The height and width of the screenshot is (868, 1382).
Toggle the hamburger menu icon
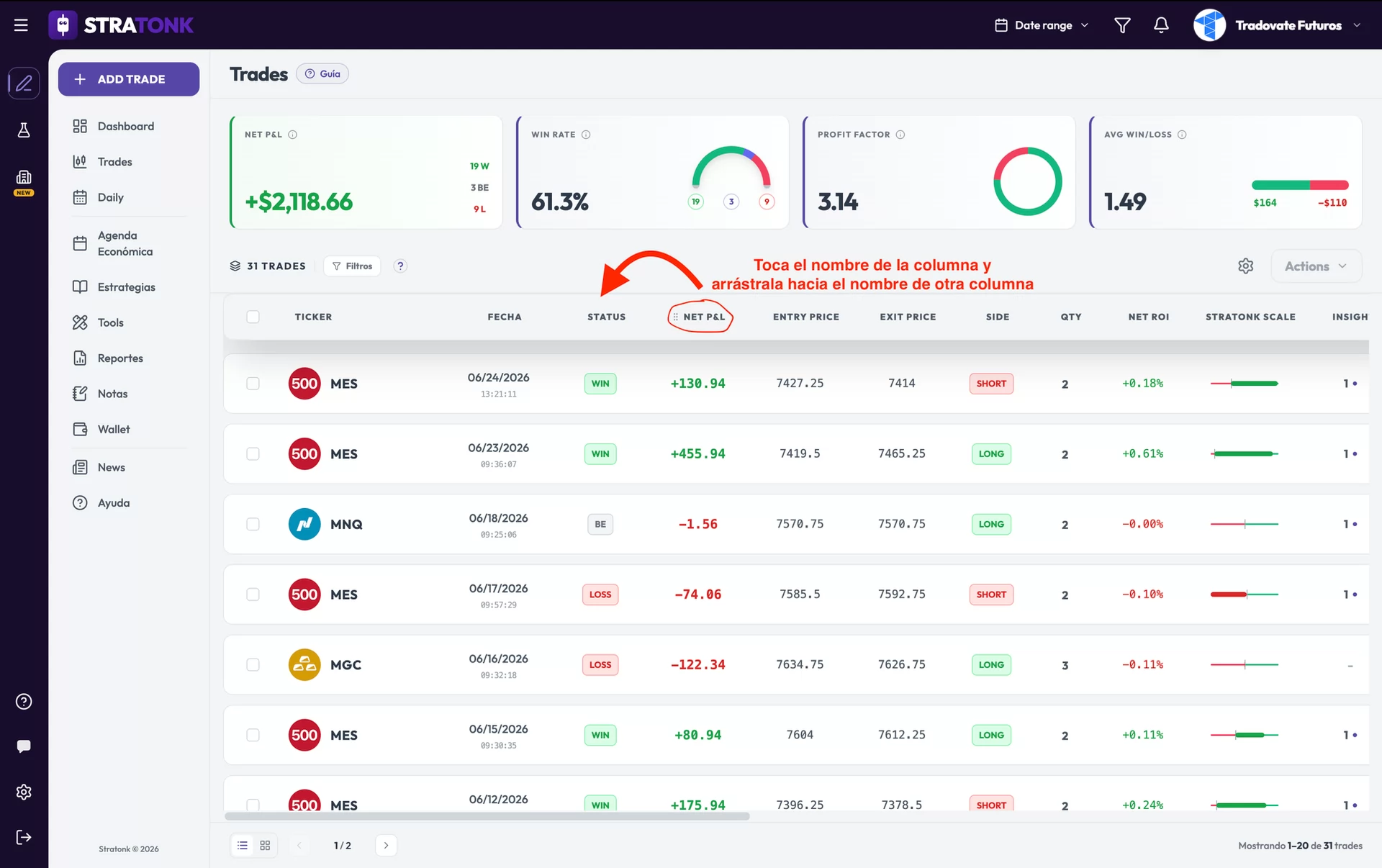coord(21,25)
